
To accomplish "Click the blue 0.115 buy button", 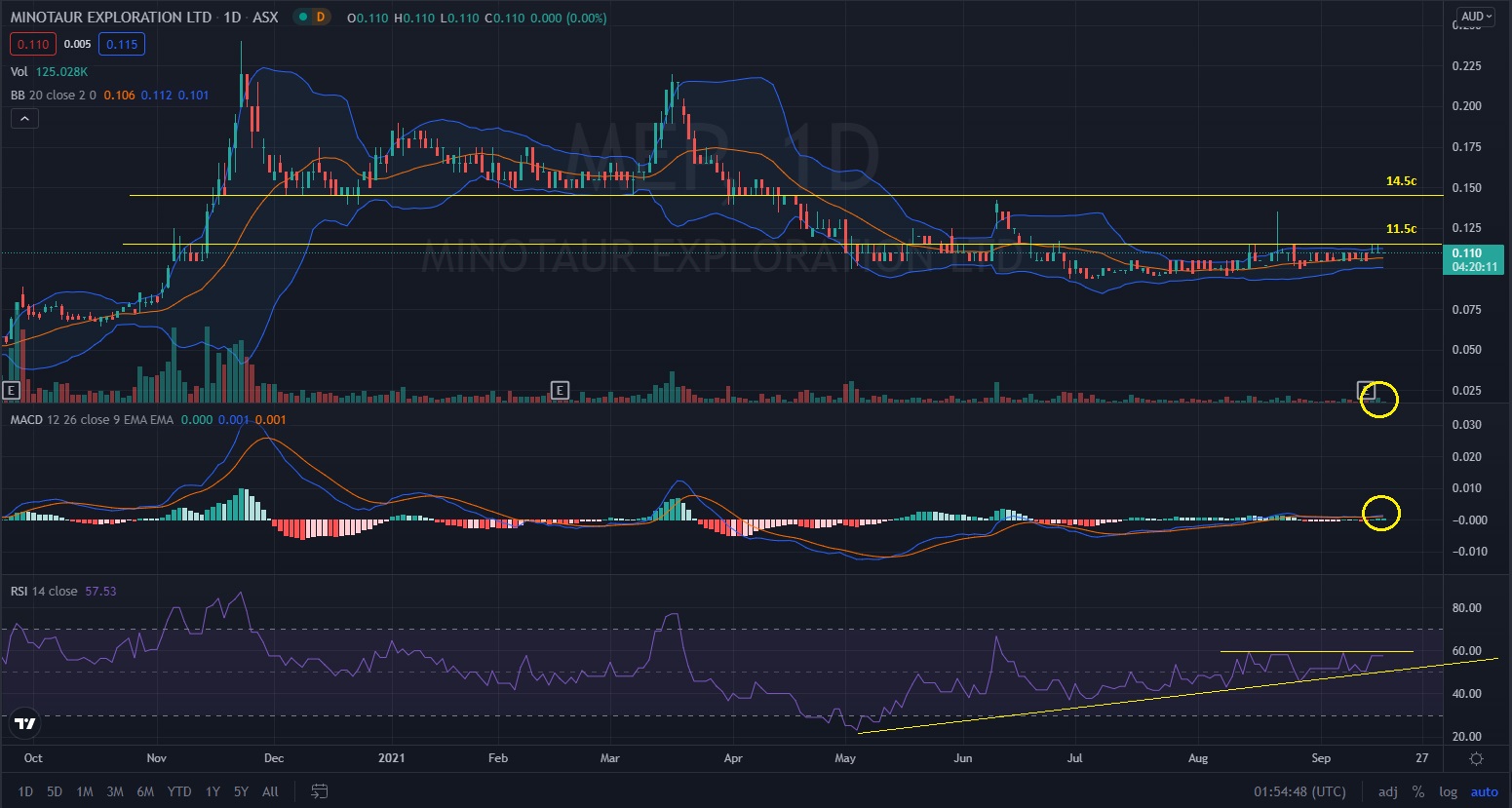I will click(122, 44).
